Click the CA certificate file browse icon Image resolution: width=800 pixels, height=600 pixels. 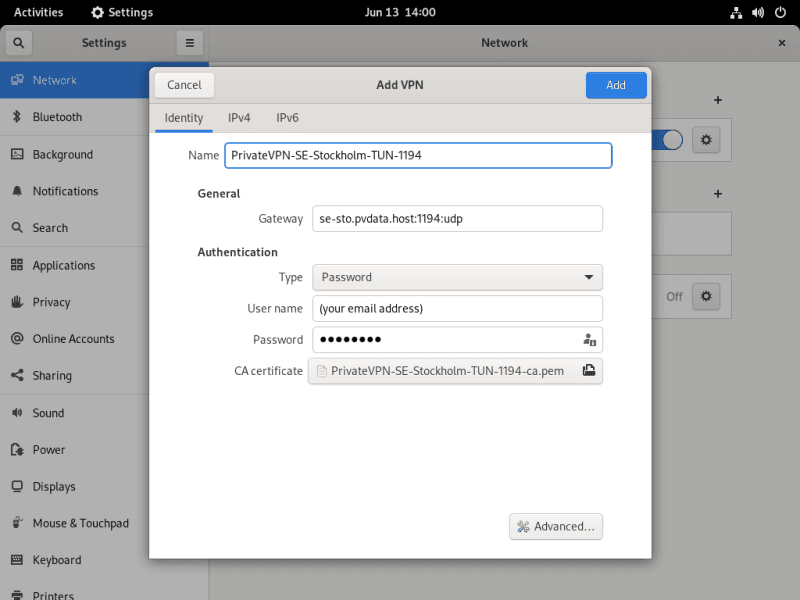(589, 371)
